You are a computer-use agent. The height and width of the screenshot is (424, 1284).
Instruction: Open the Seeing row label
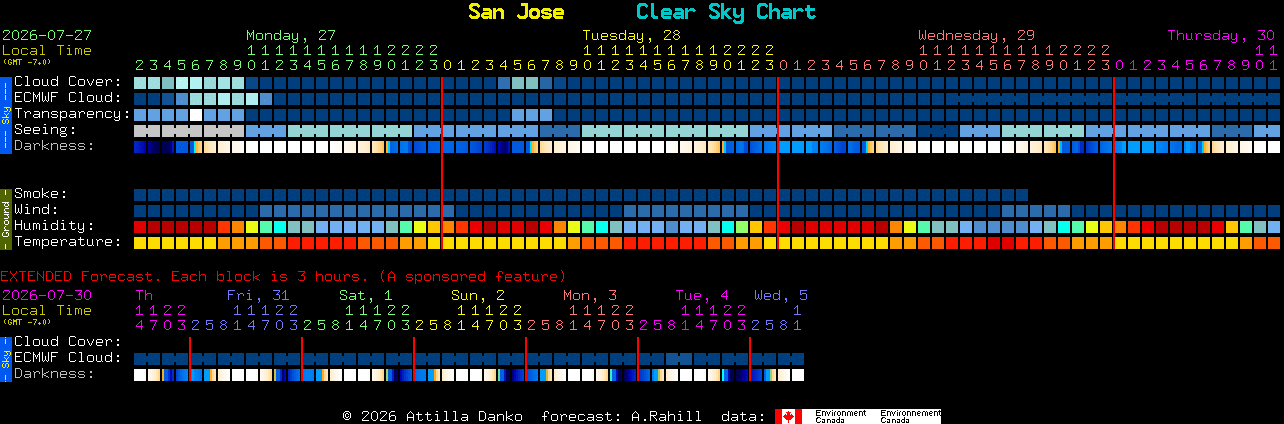tap(46, 130)
